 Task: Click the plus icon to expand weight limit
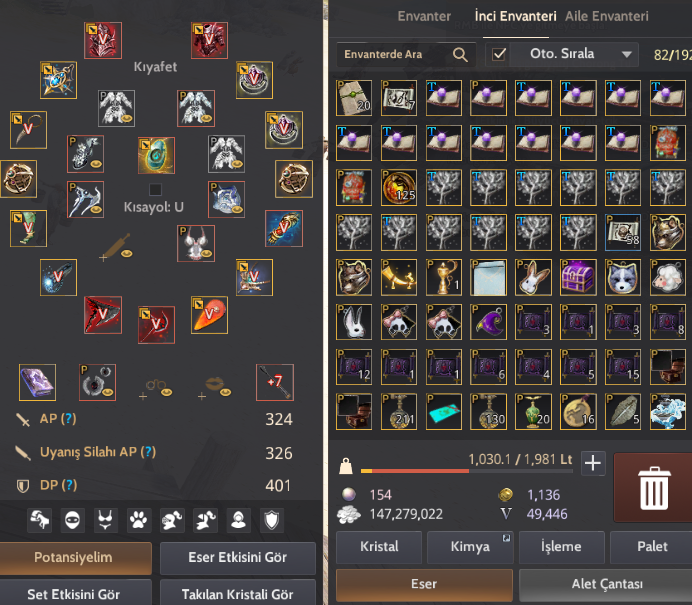(593, 463)
